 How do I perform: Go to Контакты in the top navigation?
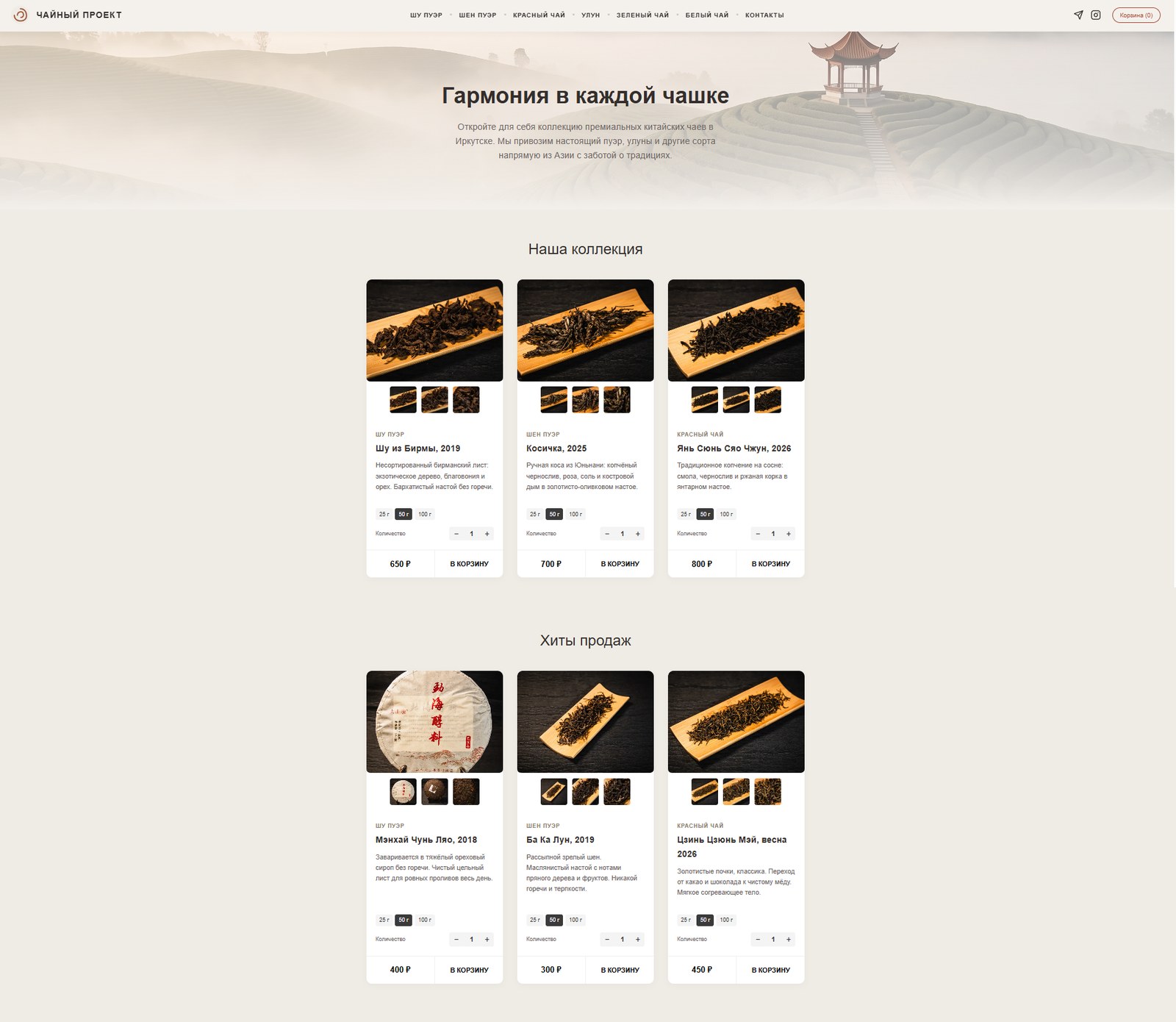[764, 15]
